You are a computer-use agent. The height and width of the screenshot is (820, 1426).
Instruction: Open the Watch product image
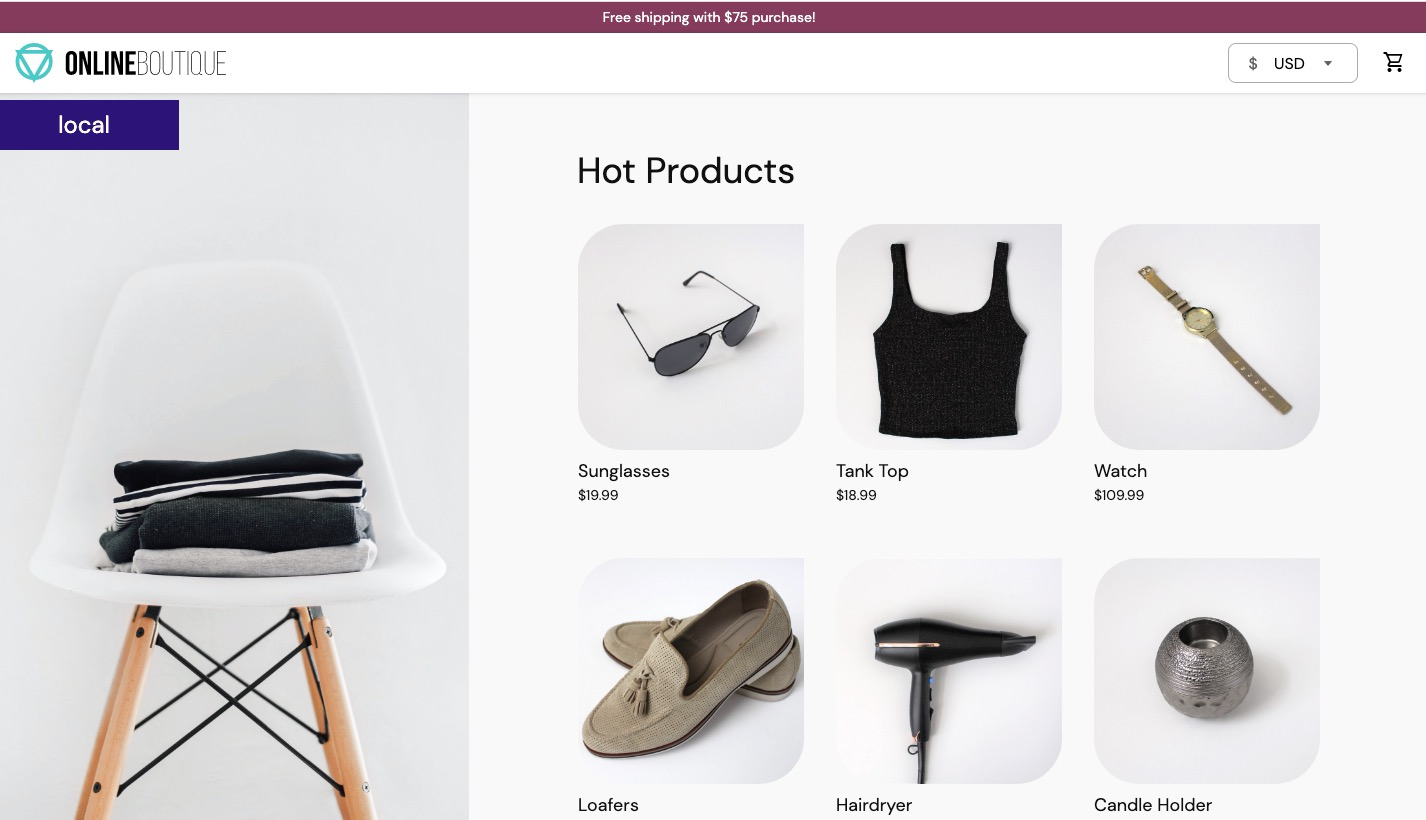coord(1207,337)
